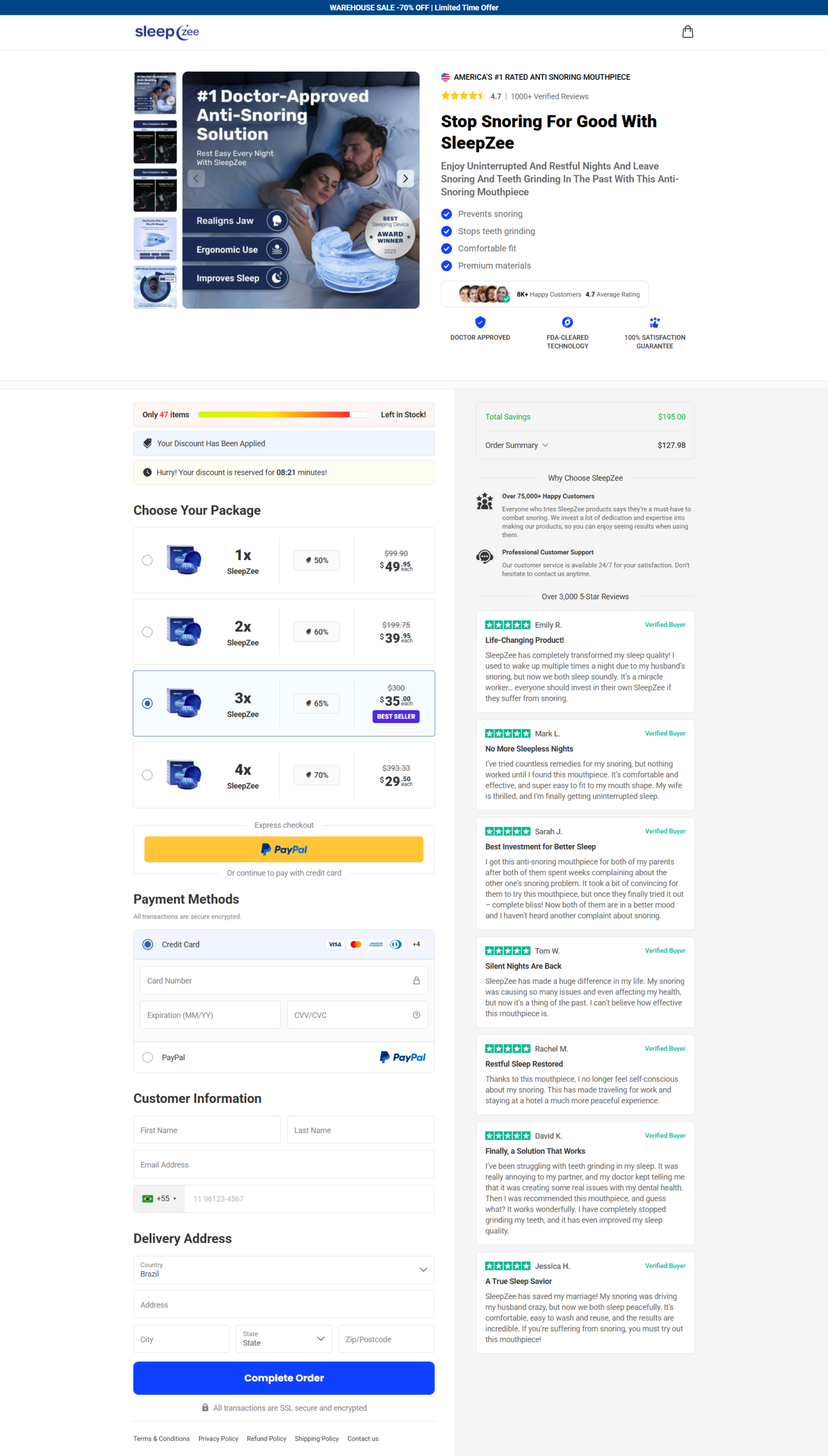828x1456 pixels.
Task: Click the Card Number input field
Action: (x=276, y=981)
